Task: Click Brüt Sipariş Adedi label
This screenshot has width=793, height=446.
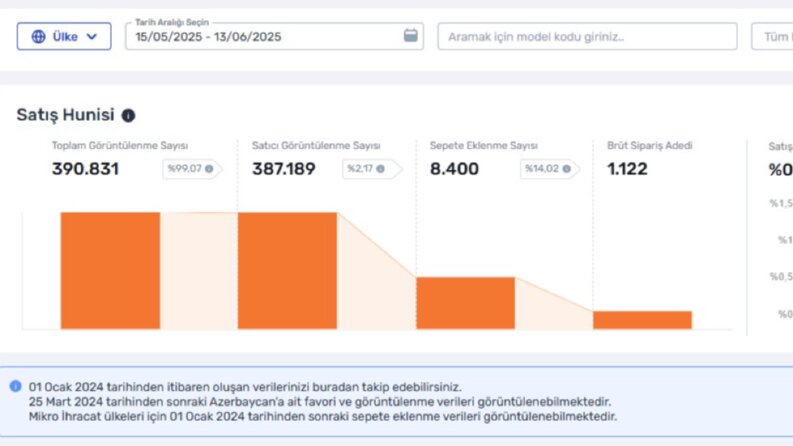Action: point(649,146)
